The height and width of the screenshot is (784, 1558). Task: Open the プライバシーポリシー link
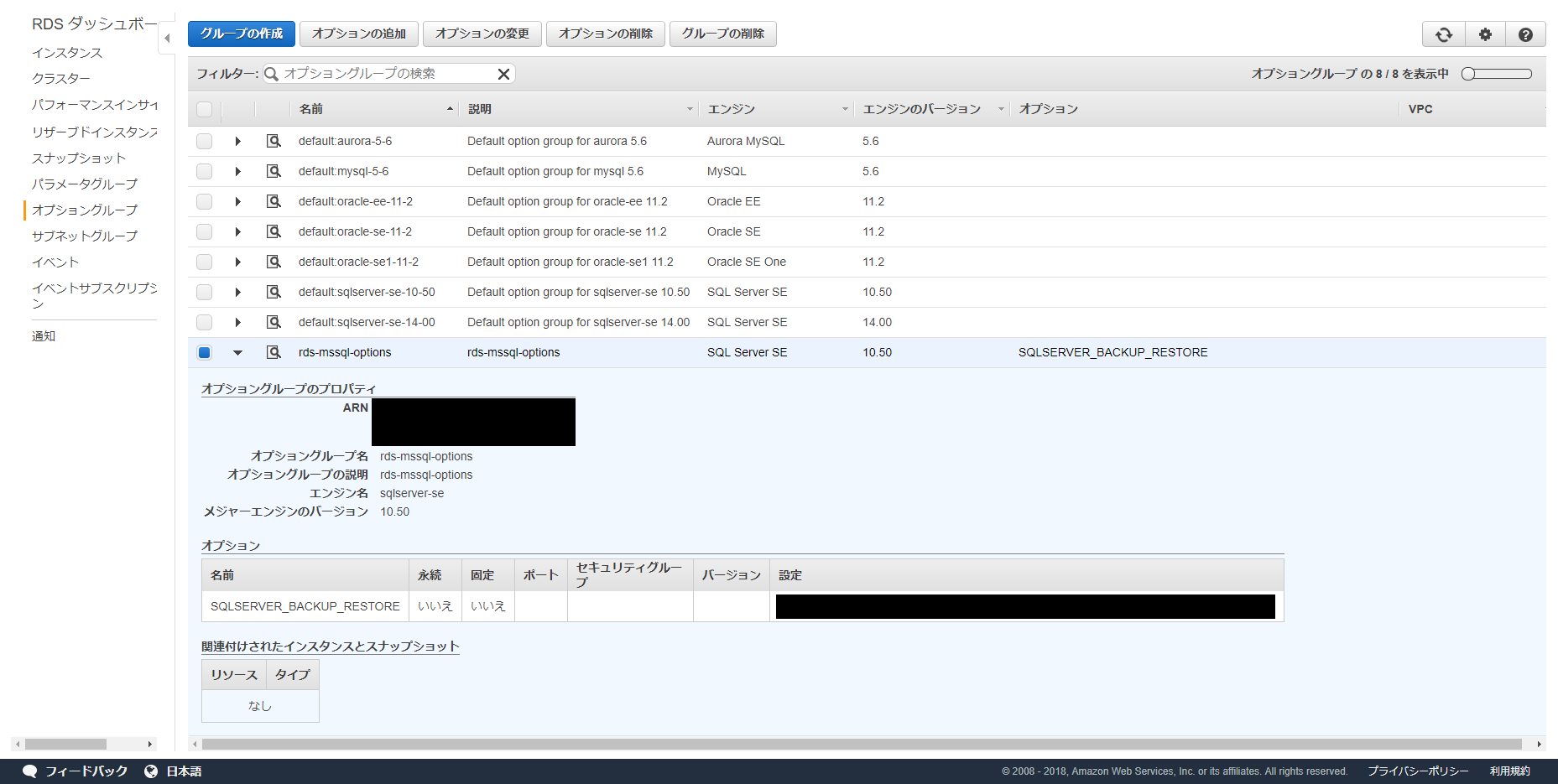click(x=1418, y=771)
